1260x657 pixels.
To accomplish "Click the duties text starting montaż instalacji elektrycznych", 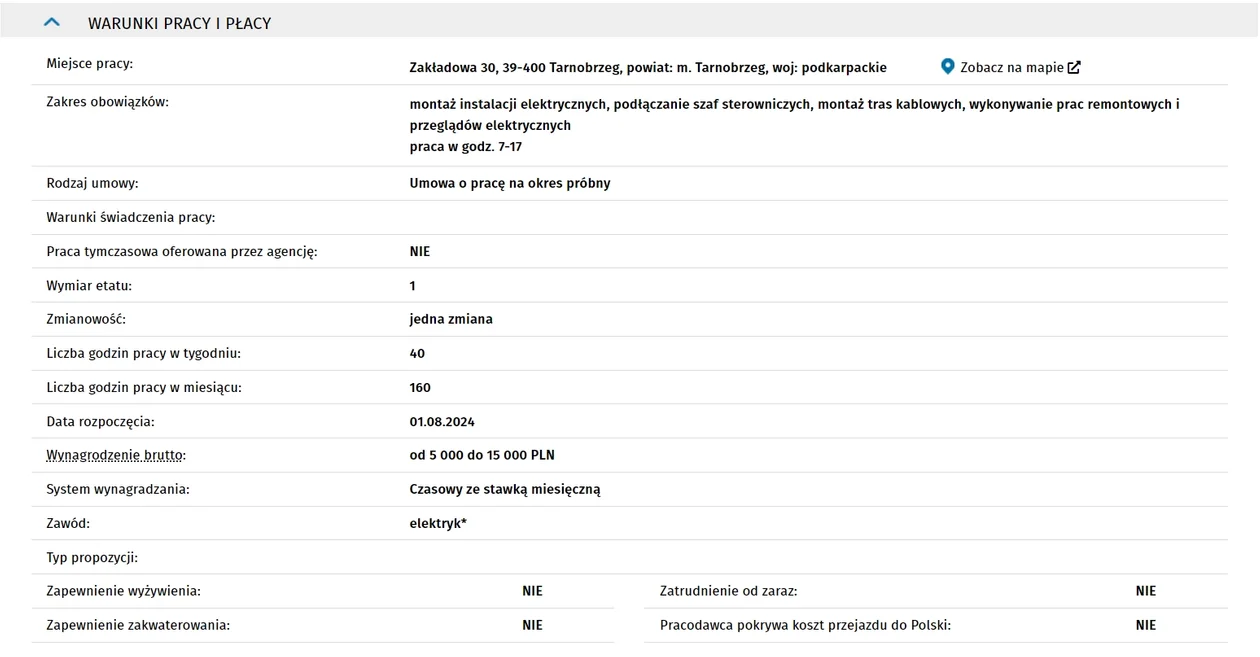I will (x=795, y=115).
